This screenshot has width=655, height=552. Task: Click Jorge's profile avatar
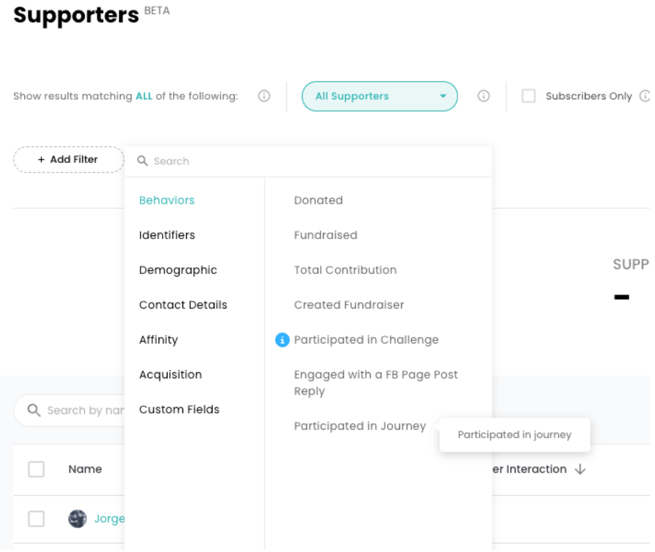click(x=77, y=518)
